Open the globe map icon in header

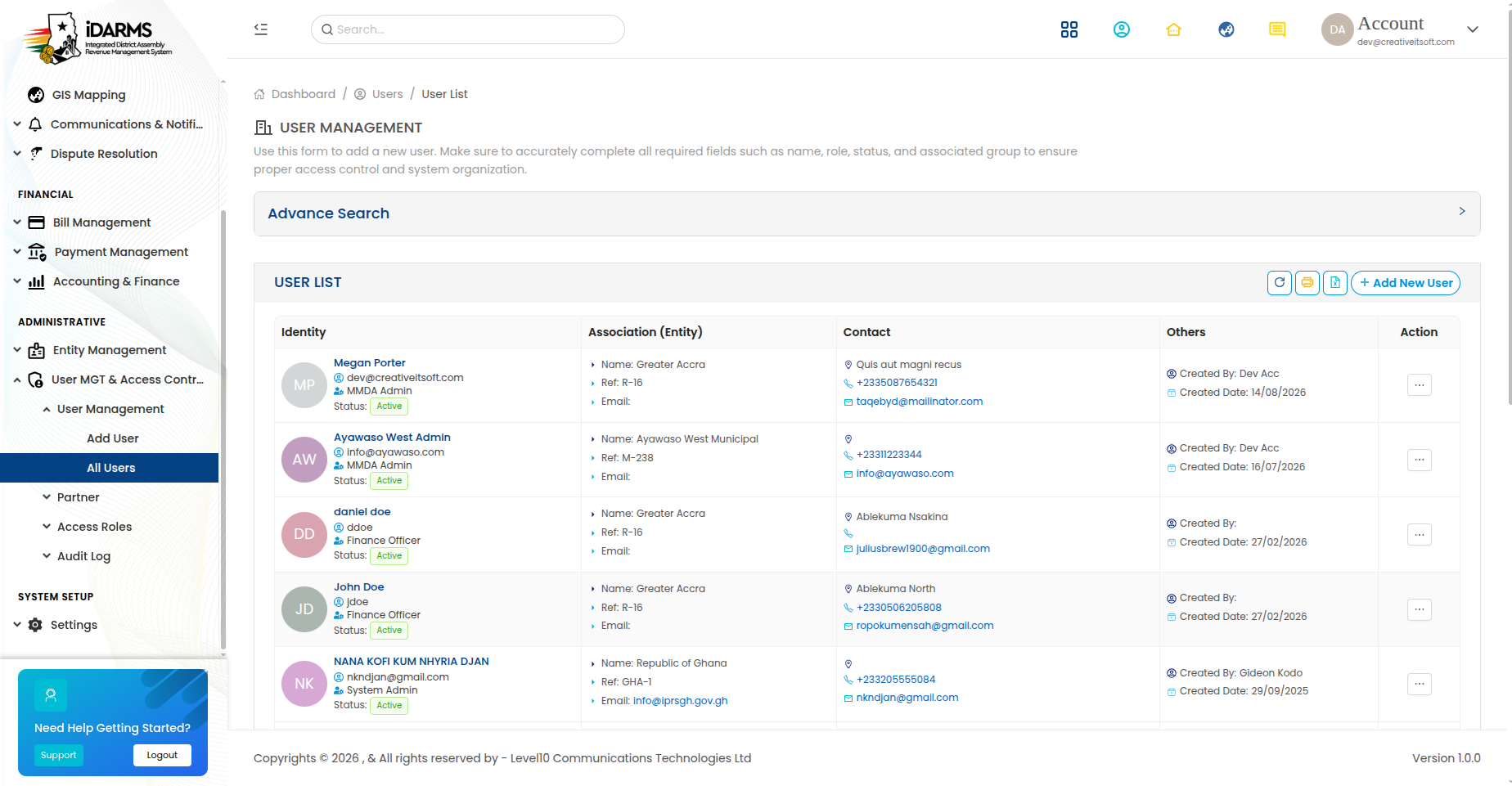coord(1226,29)
